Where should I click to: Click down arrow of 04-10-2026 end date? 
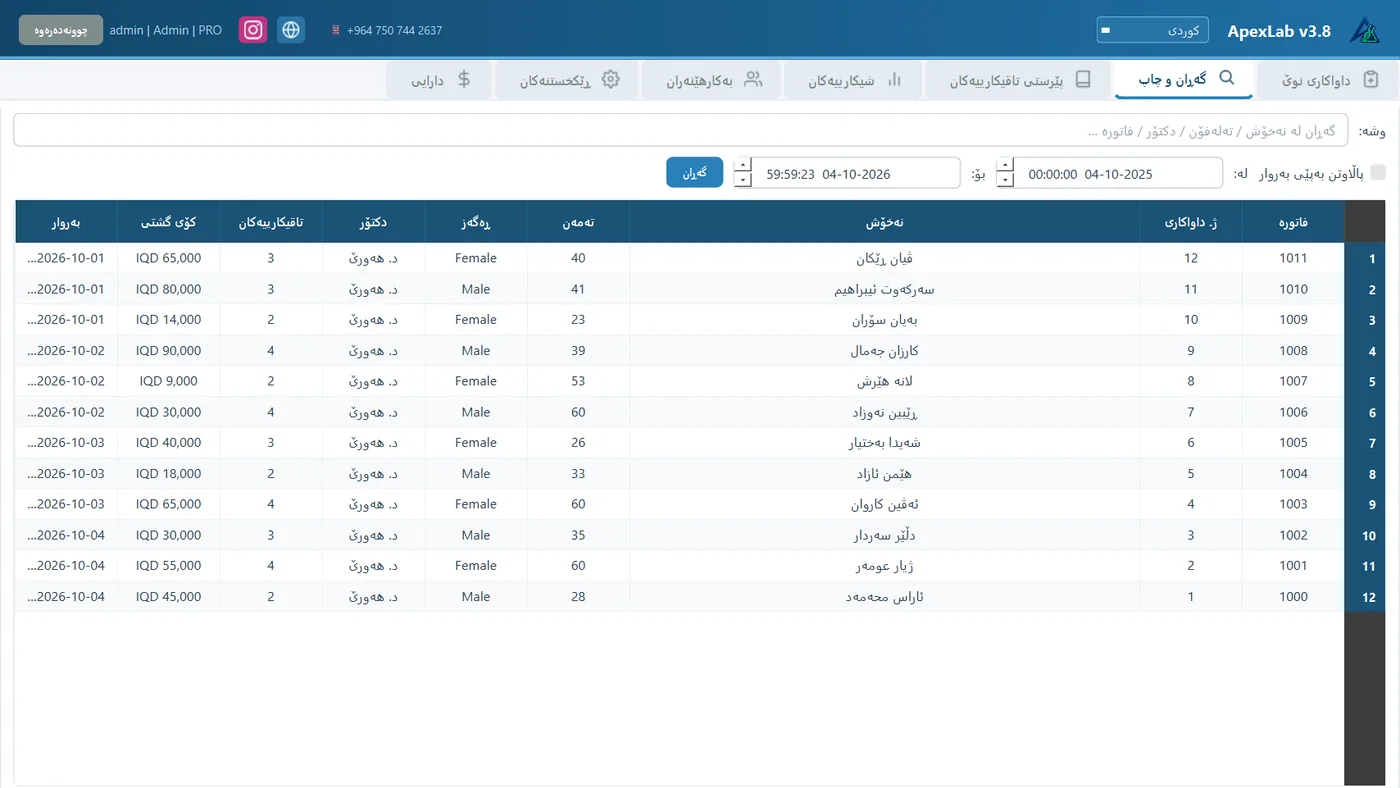743,180
